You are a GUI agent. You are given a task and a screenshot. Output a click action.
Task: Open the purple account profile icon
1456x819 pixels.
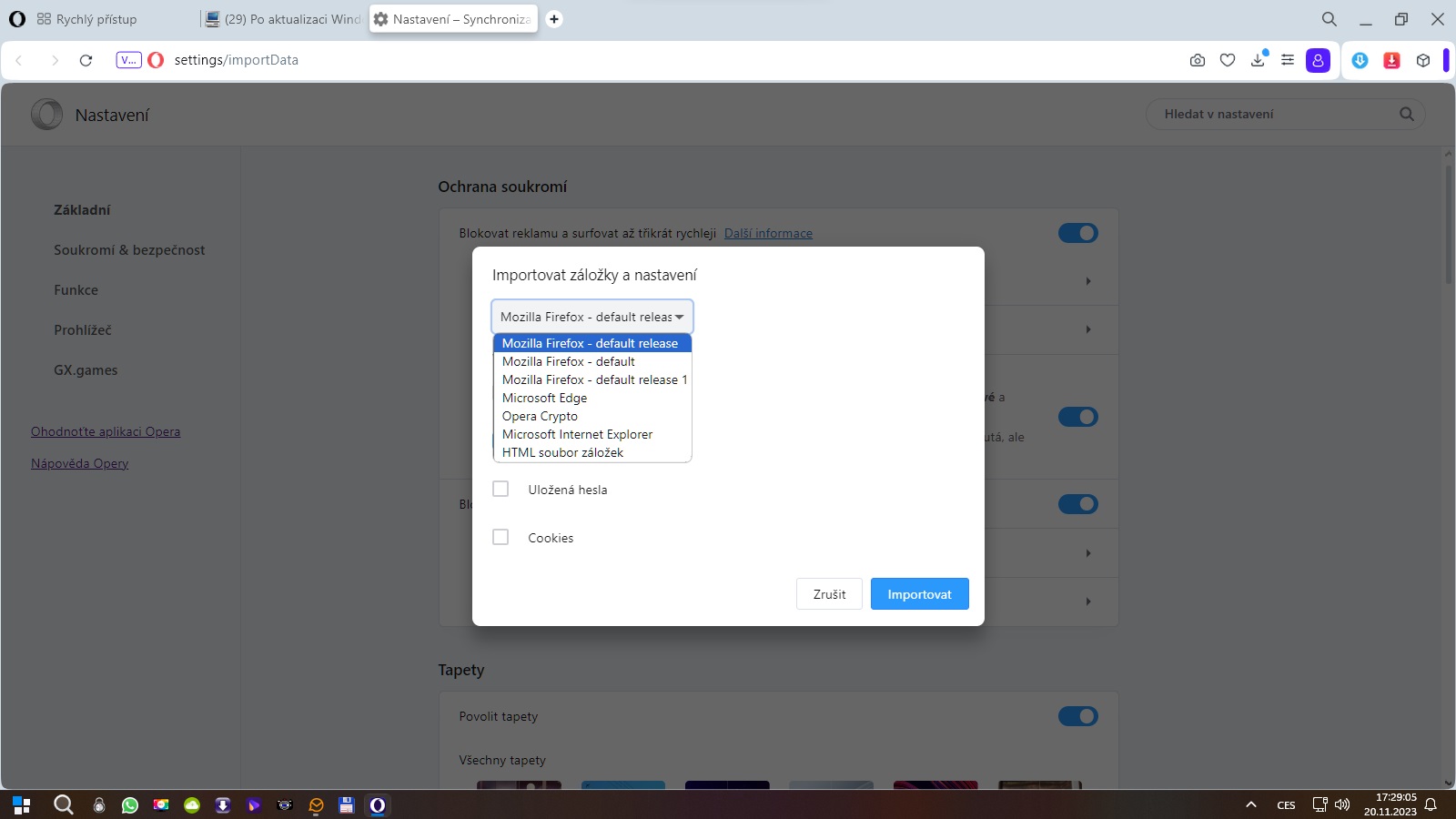[x=1318, y=60]
